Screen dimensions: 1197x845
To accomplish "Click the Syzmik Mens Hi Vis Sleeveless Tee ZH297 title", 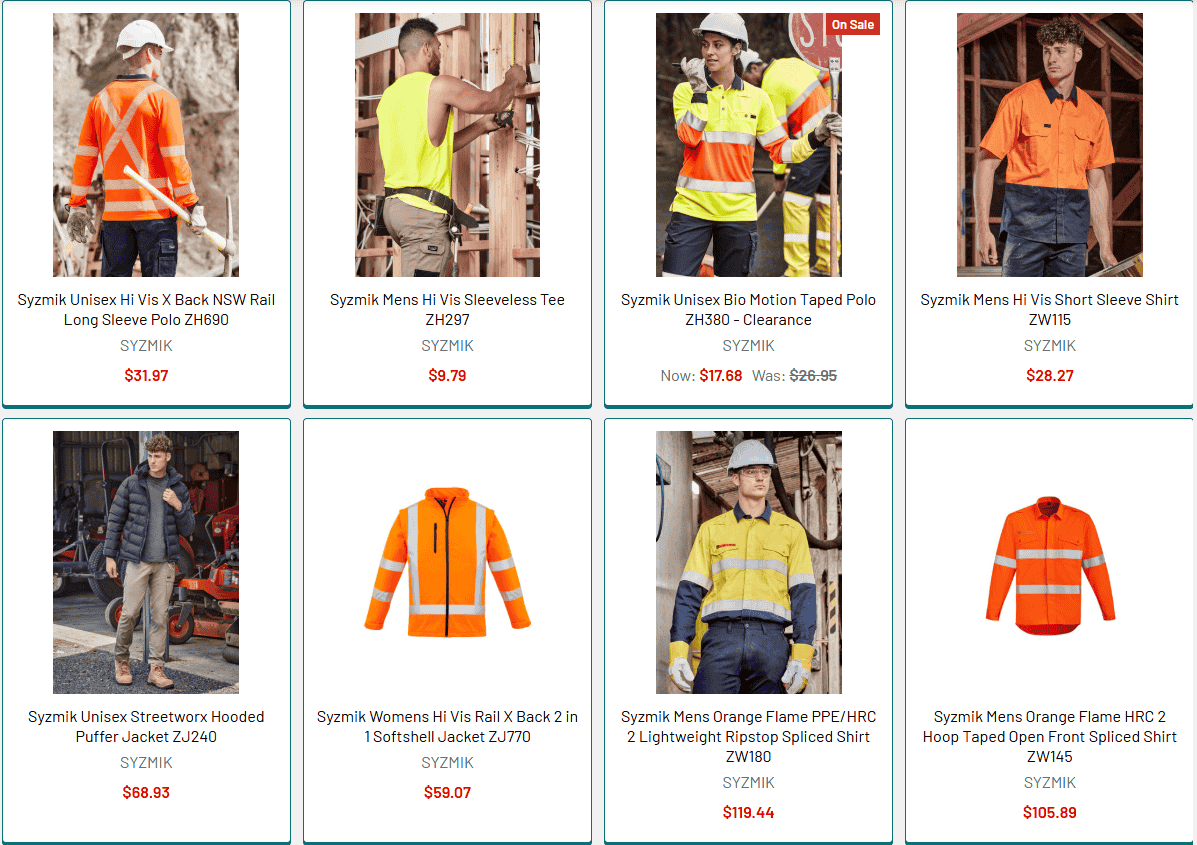I will [447, 310].
